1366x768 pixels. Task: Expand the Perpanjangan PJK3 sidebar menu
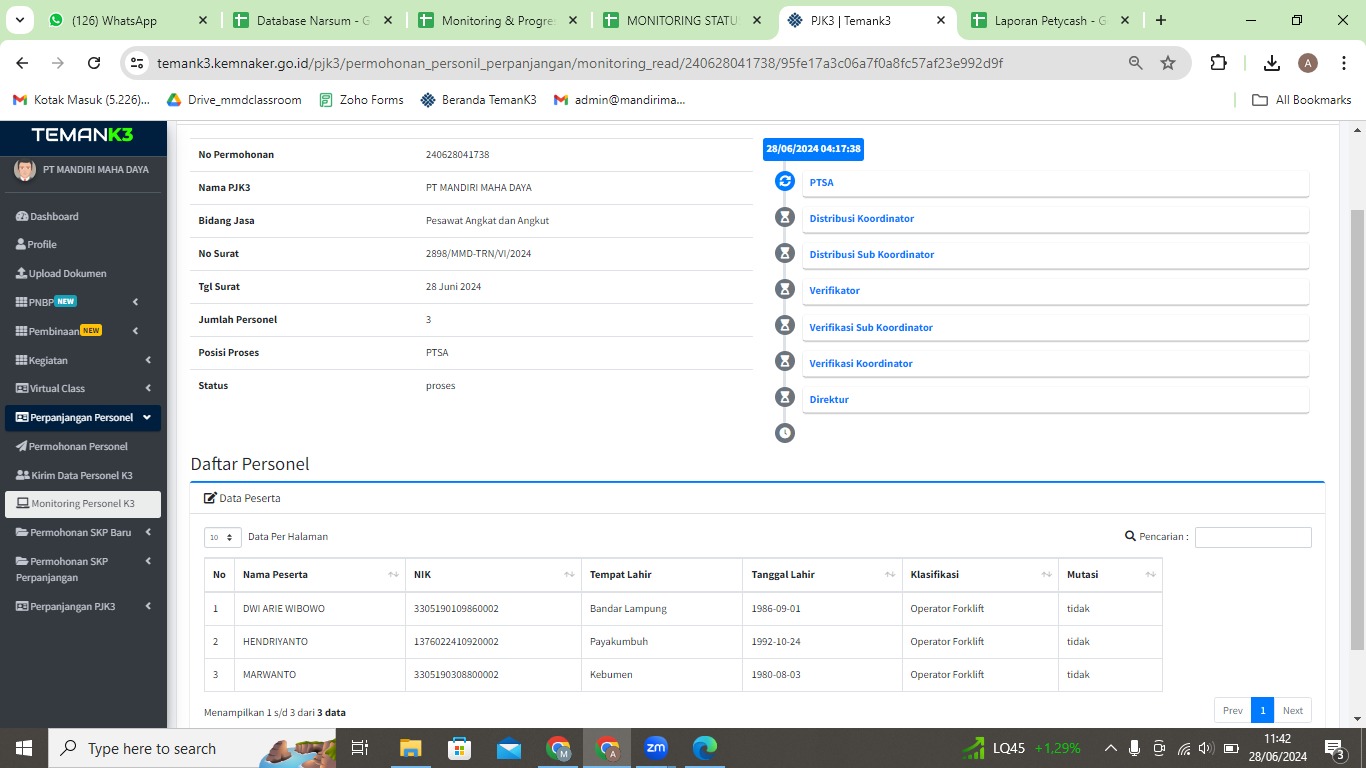83,606
